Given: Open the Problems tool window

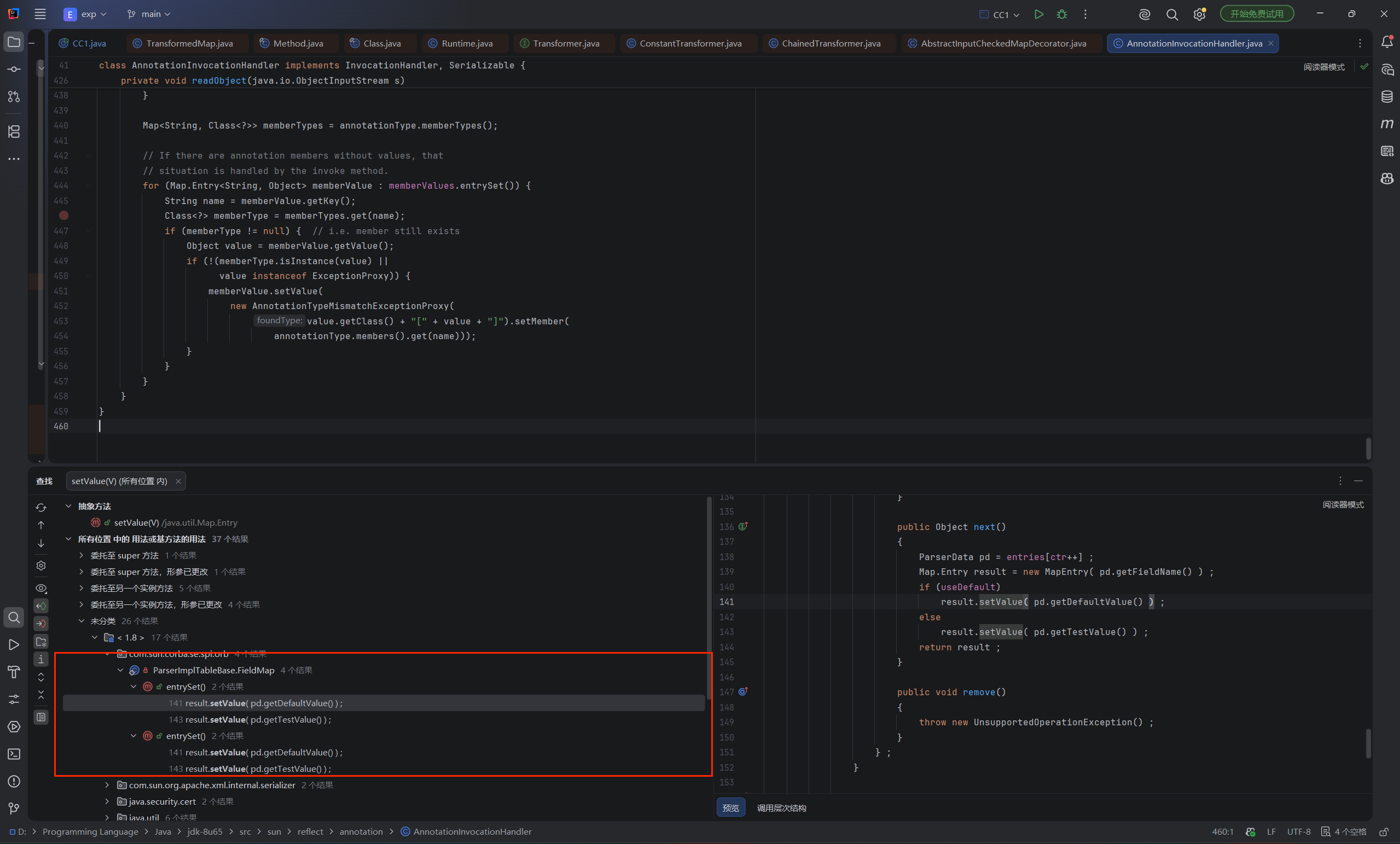Looking at the screenshot, I should pyautogui.click(x=14, y=782).
